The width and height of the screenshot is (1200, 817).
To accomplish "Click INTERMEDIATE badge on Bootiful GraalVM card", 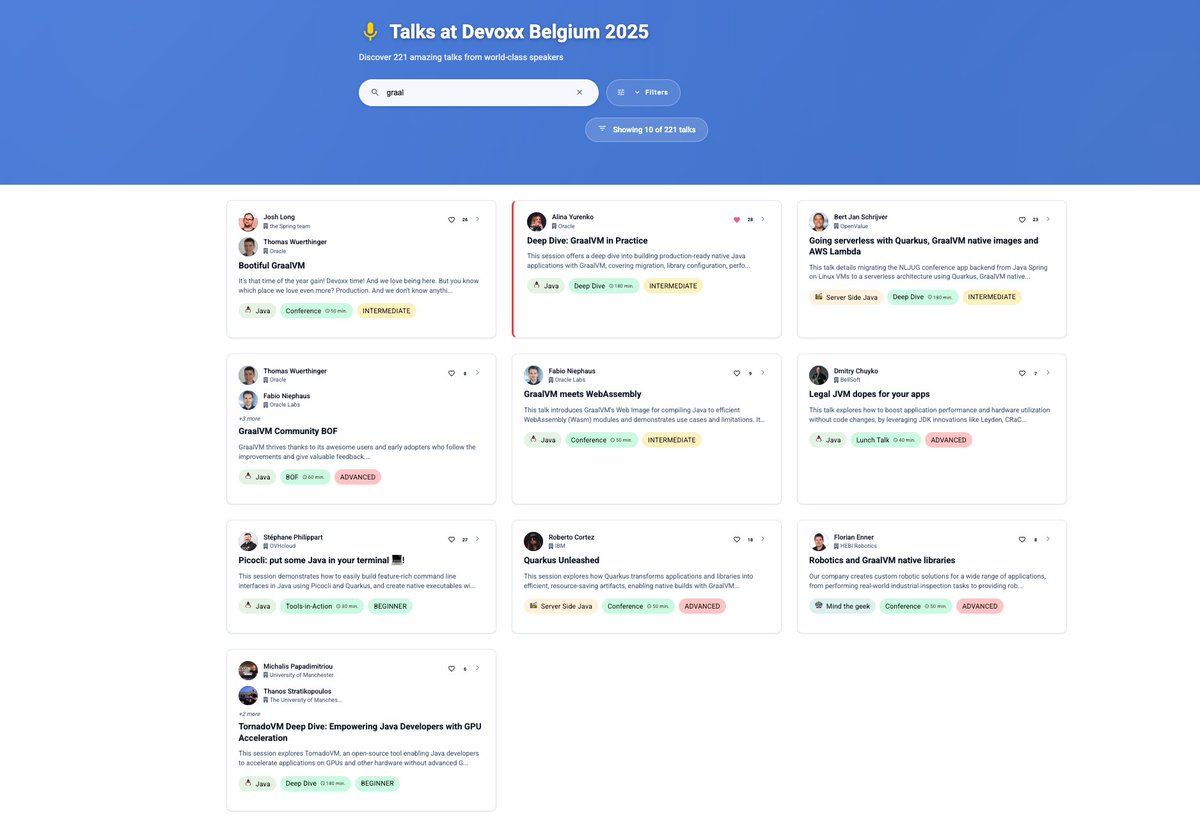I will (x=386, y=311).
